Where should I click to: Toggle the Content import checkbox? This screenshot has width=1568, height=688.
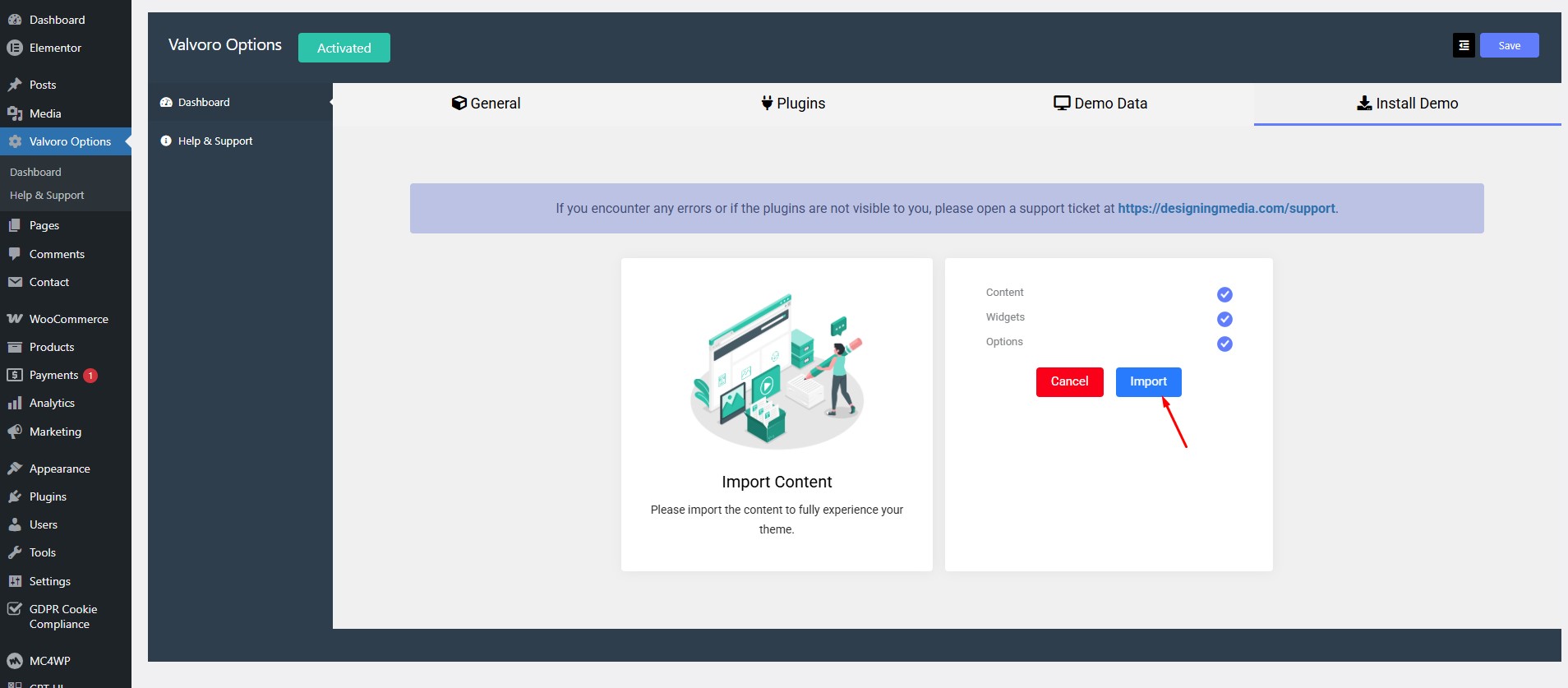click(x=1224, y=294)
